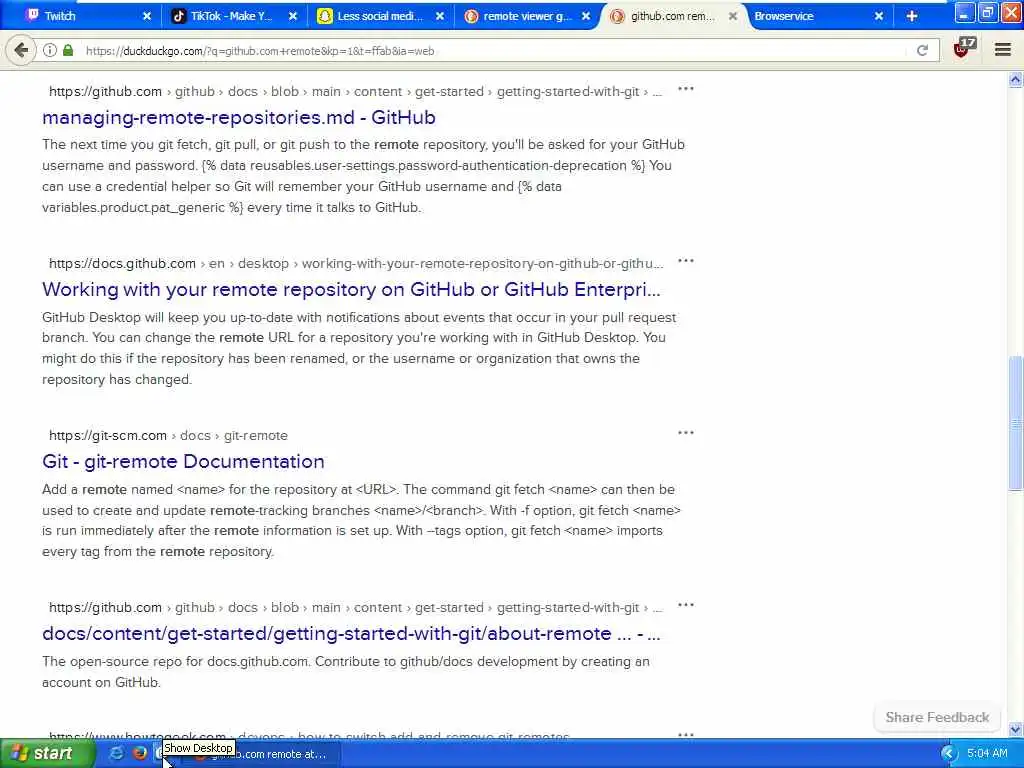The width and height of the screenshot is (1024, 768).
Task: Launch Internet Explorer from quick launch
Action: [116, 753]
